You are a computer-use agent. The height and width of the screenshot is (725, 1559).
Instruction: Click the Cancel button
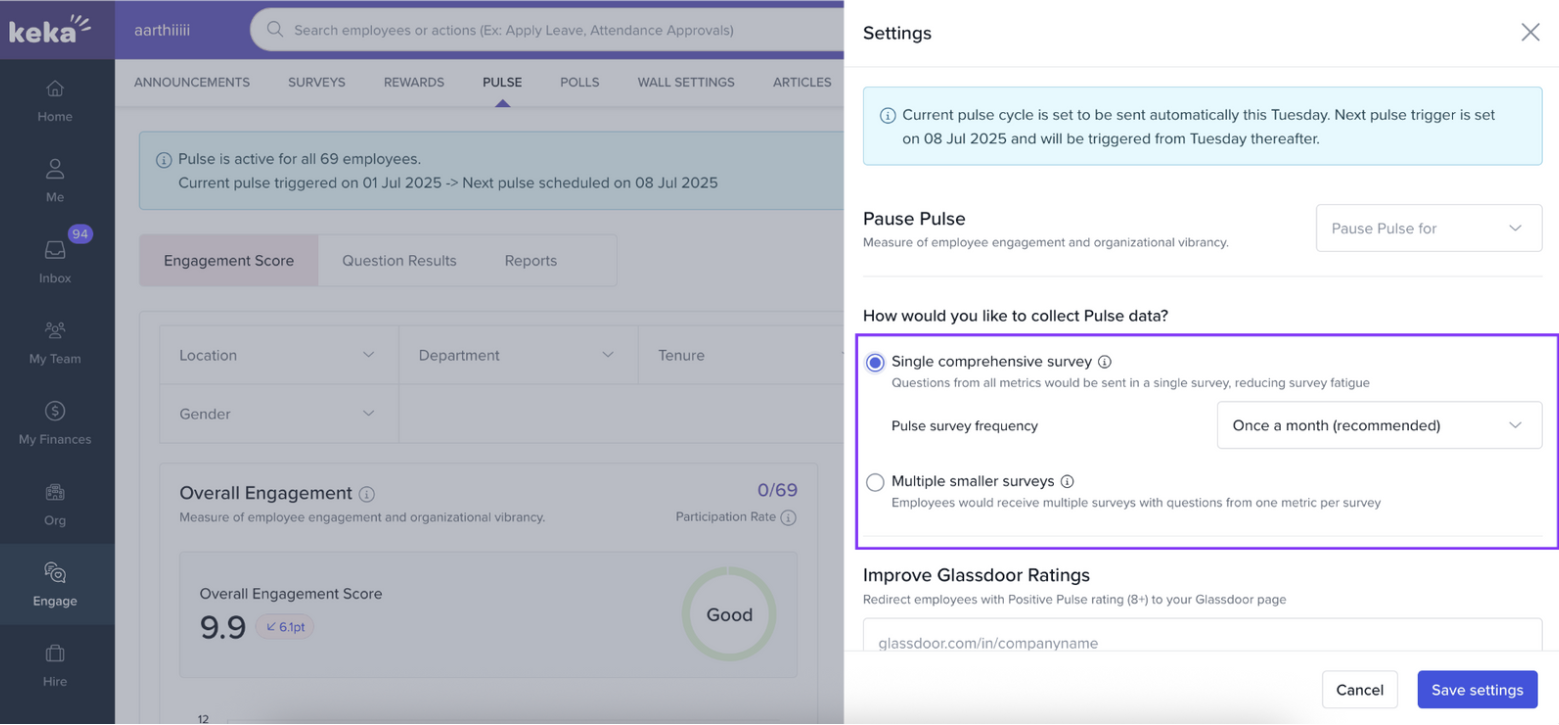[x=1359, y=689]
